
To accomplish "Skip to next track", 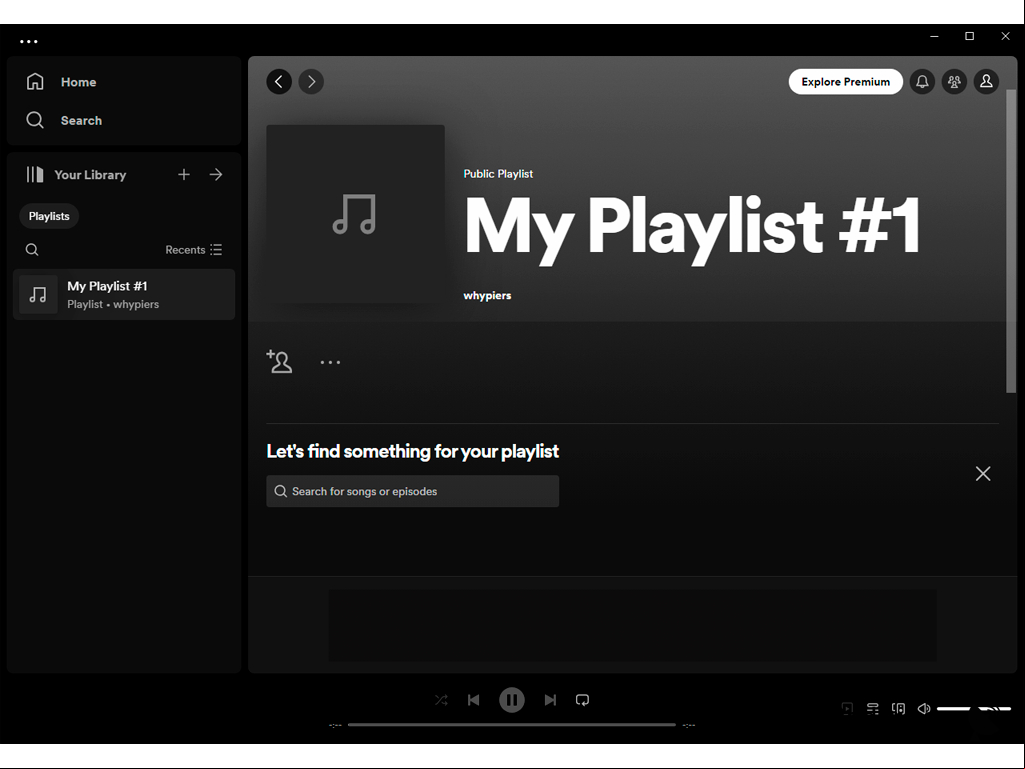I will tap(550, 700).
